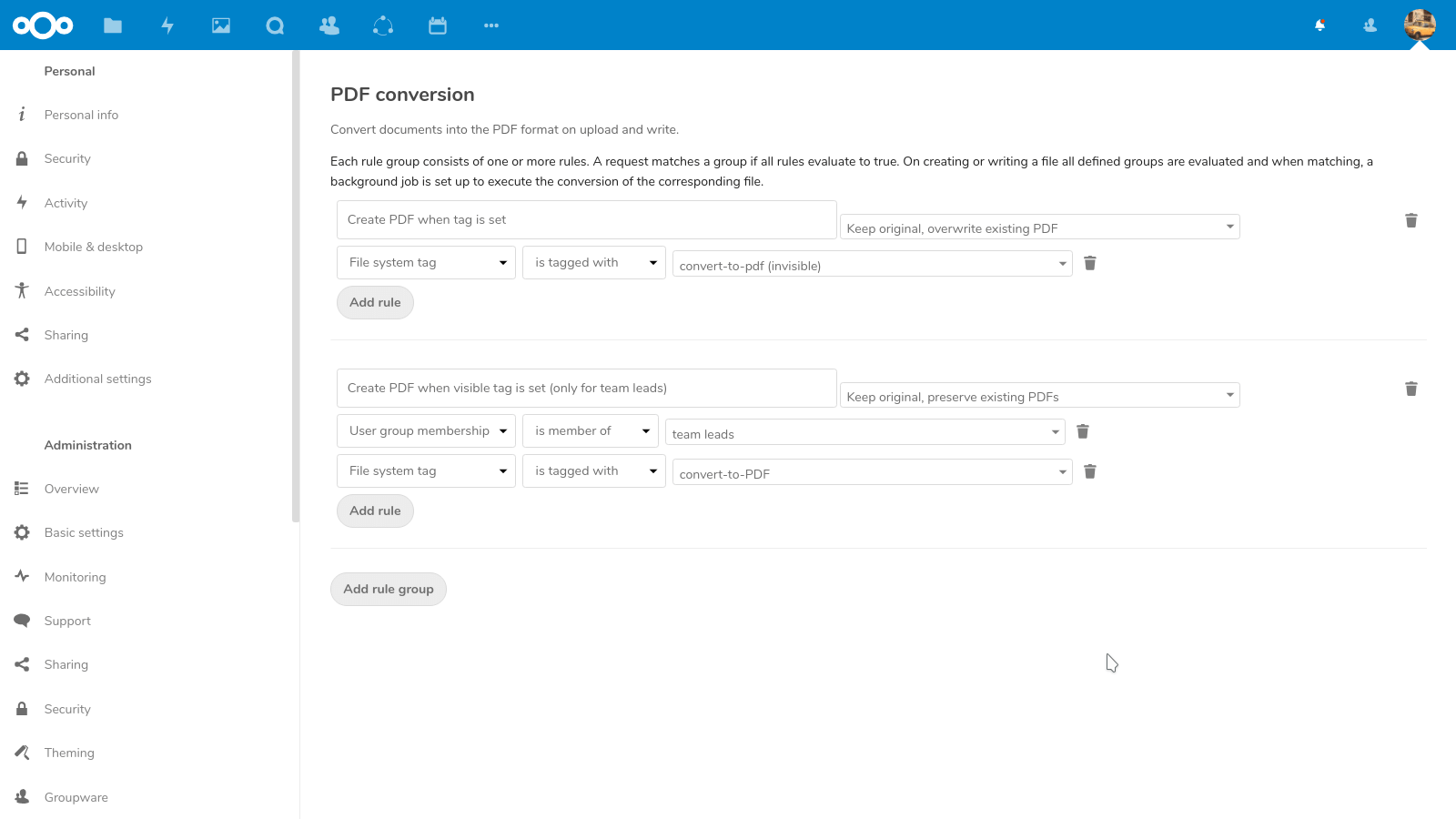The image size is (1456, 819).
Task: Open the Calendar app from the top bar
Action: 438,25
